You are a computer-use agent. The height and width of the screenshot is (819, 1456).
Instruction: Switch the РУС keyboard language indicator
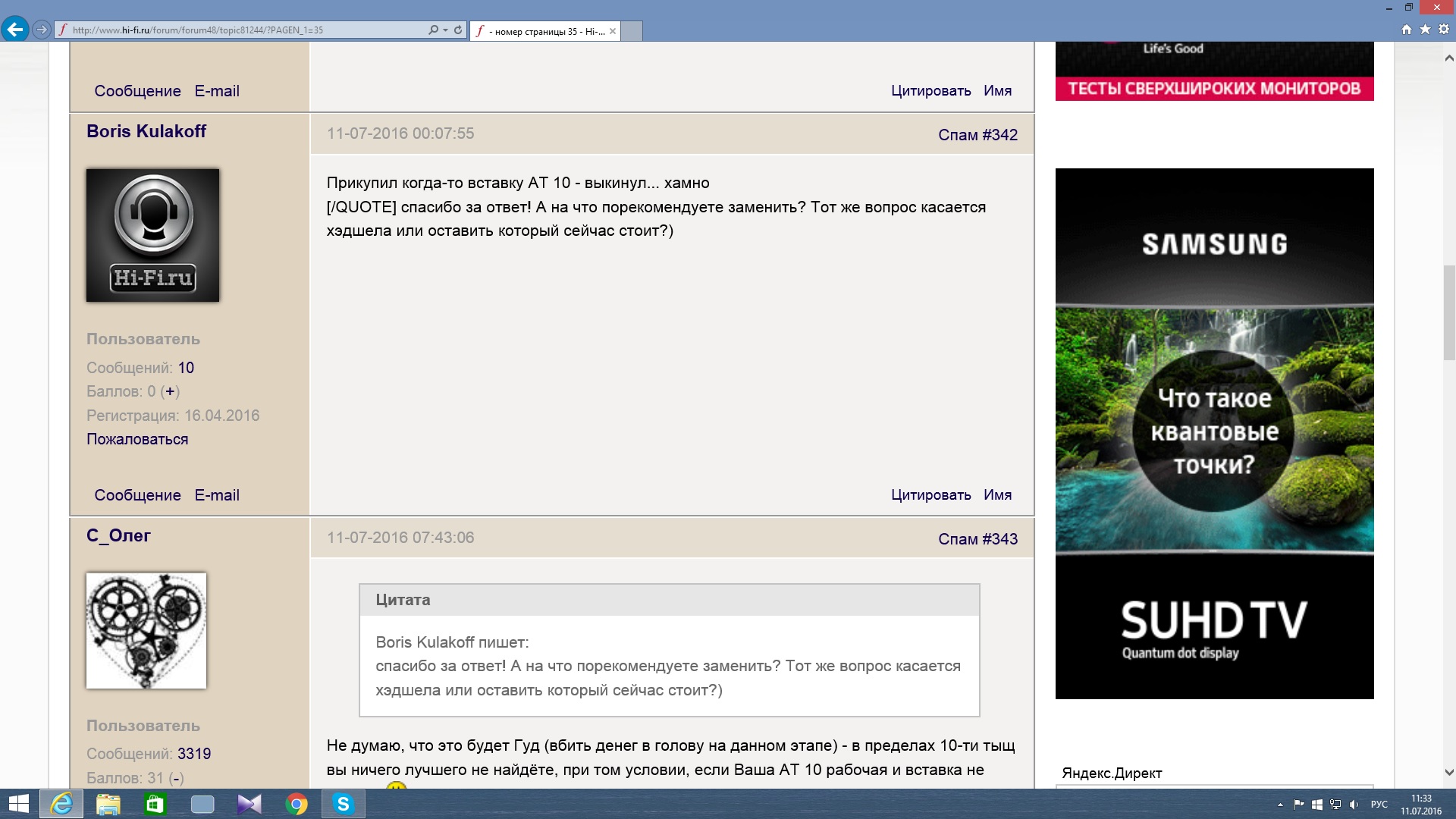[x=1379, y=805]
